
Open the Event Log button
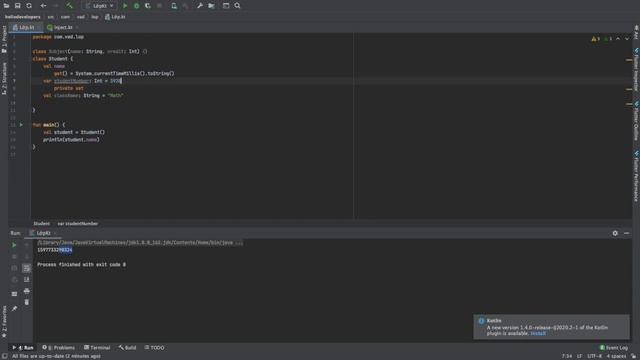click(x=613, y=348)
